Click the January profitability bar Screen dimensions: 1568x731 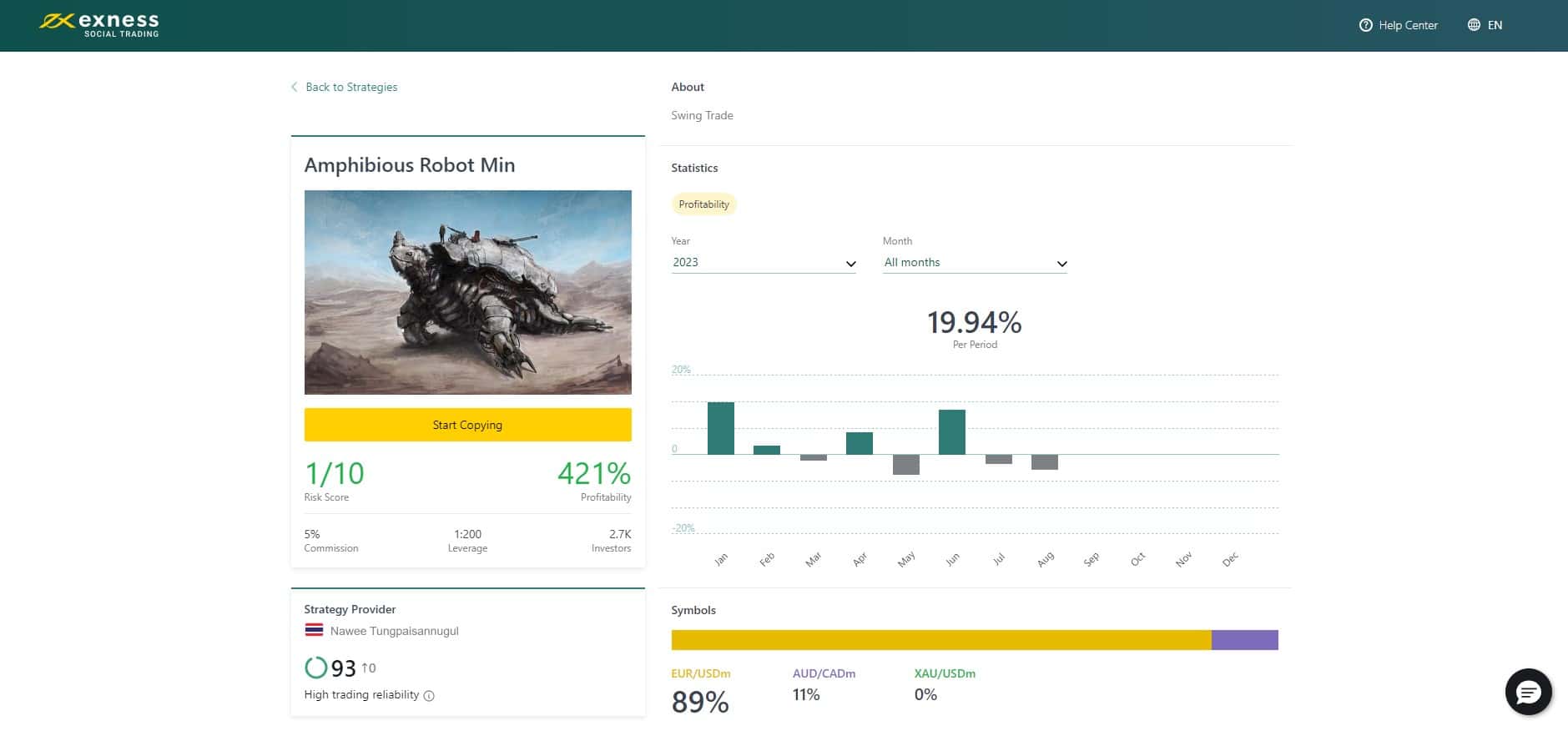(x=721, y=428)
